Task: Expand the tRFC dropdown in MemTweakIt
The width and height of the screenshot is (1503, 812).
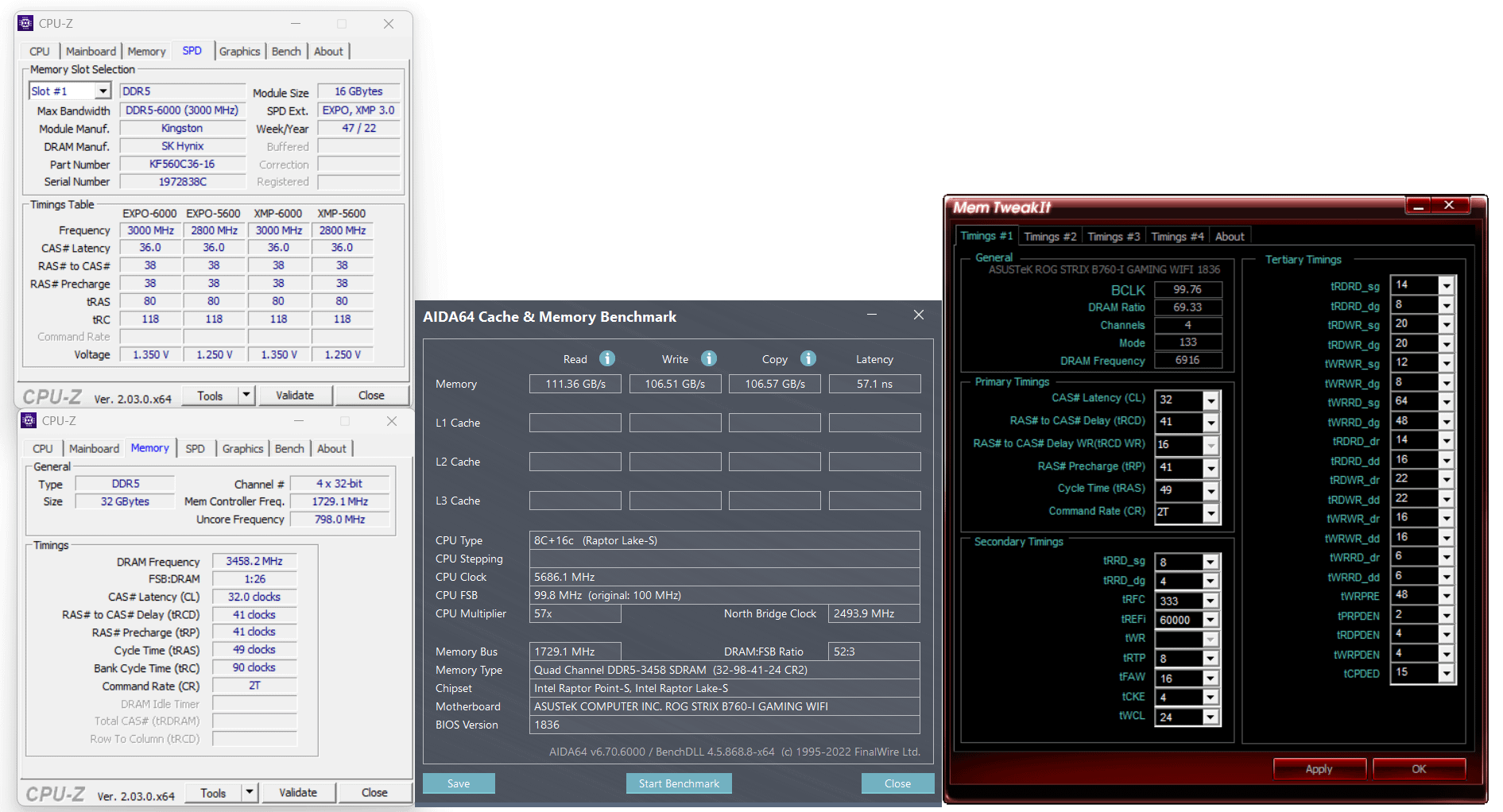Action: click(x=1211, y=601)
